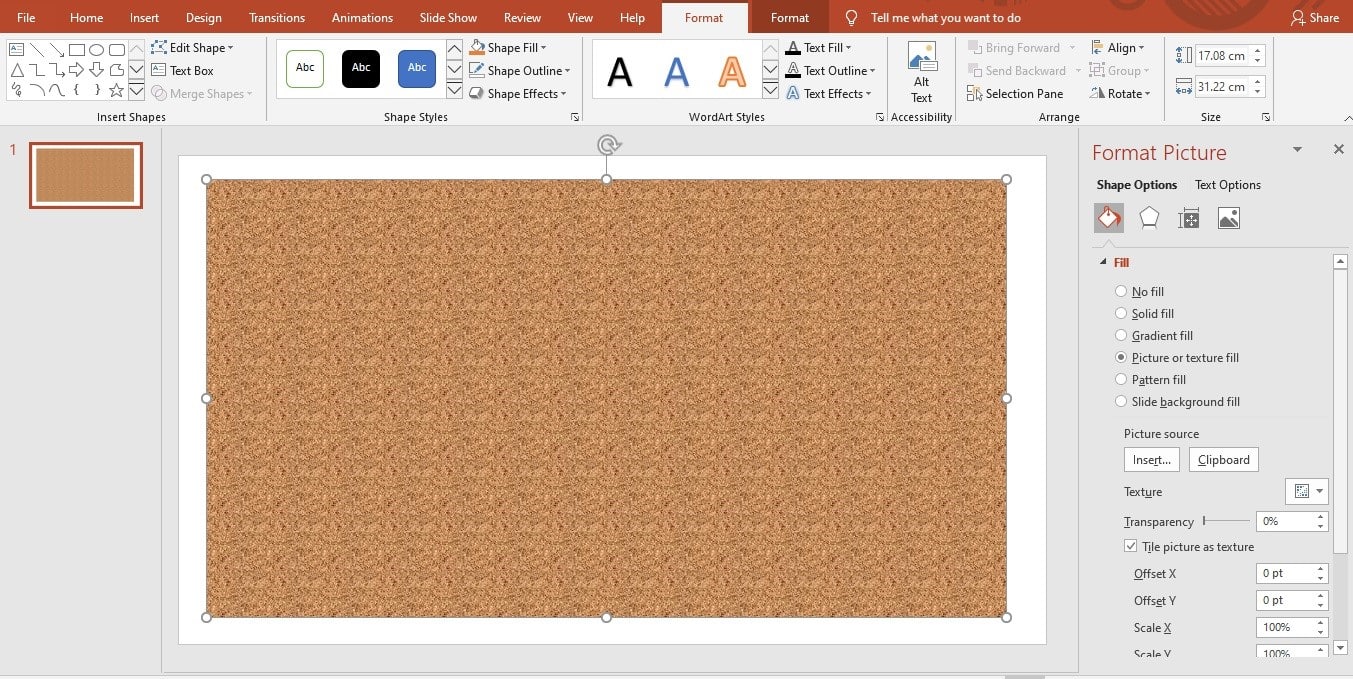
Task: Open the Design ribbon tab
Action: click(203, 18)
